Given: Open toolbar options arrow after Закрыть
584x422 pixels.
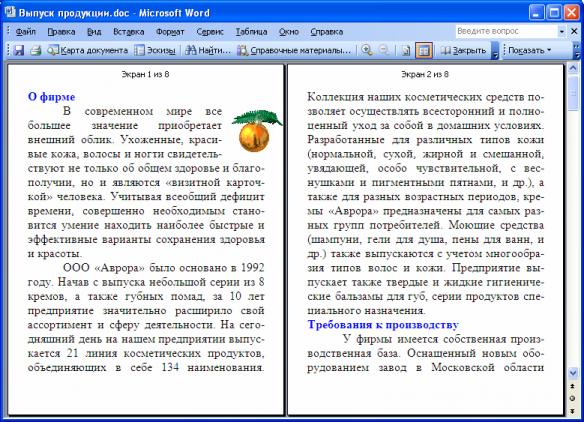Looking at the screenshot, I should (495, 51).
